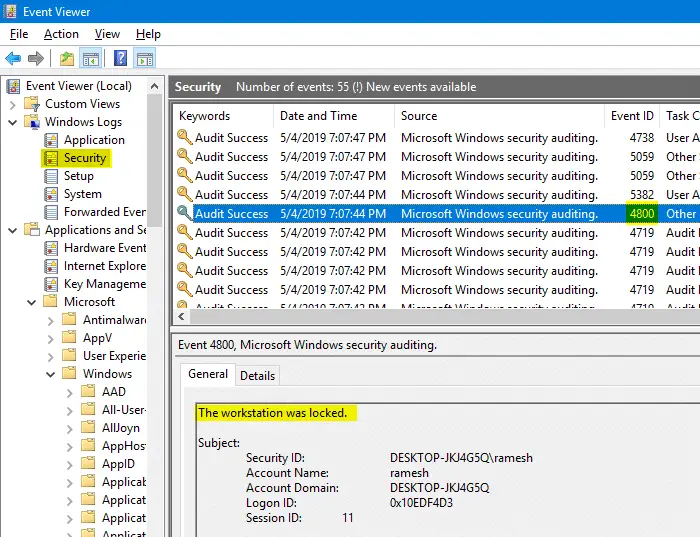
Task: Open the View menu
Action: pyautogui.click(x=107, y=34)
